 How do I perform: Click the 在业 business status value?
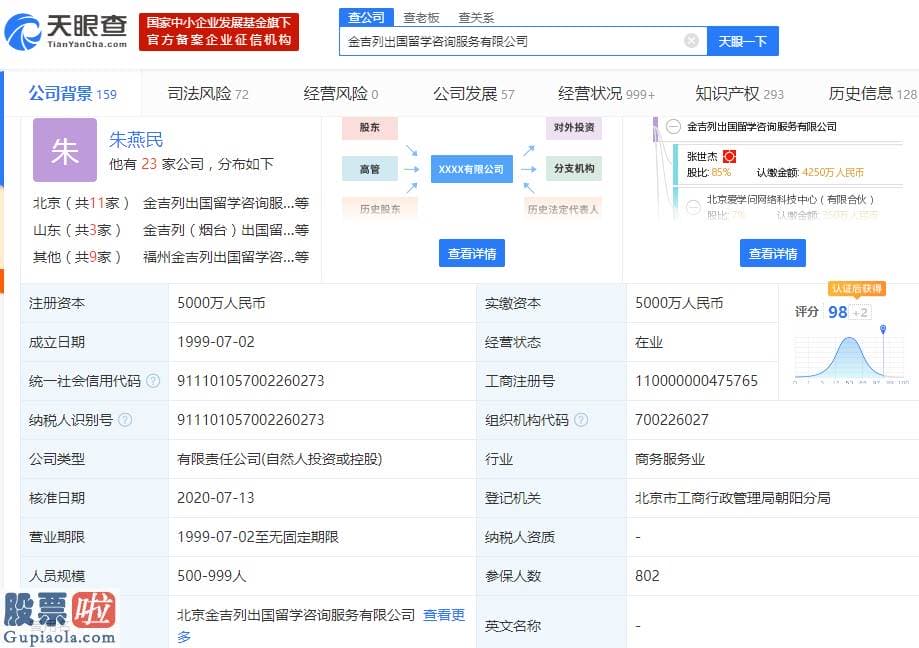pyautogui.click(x=648, y=342)
